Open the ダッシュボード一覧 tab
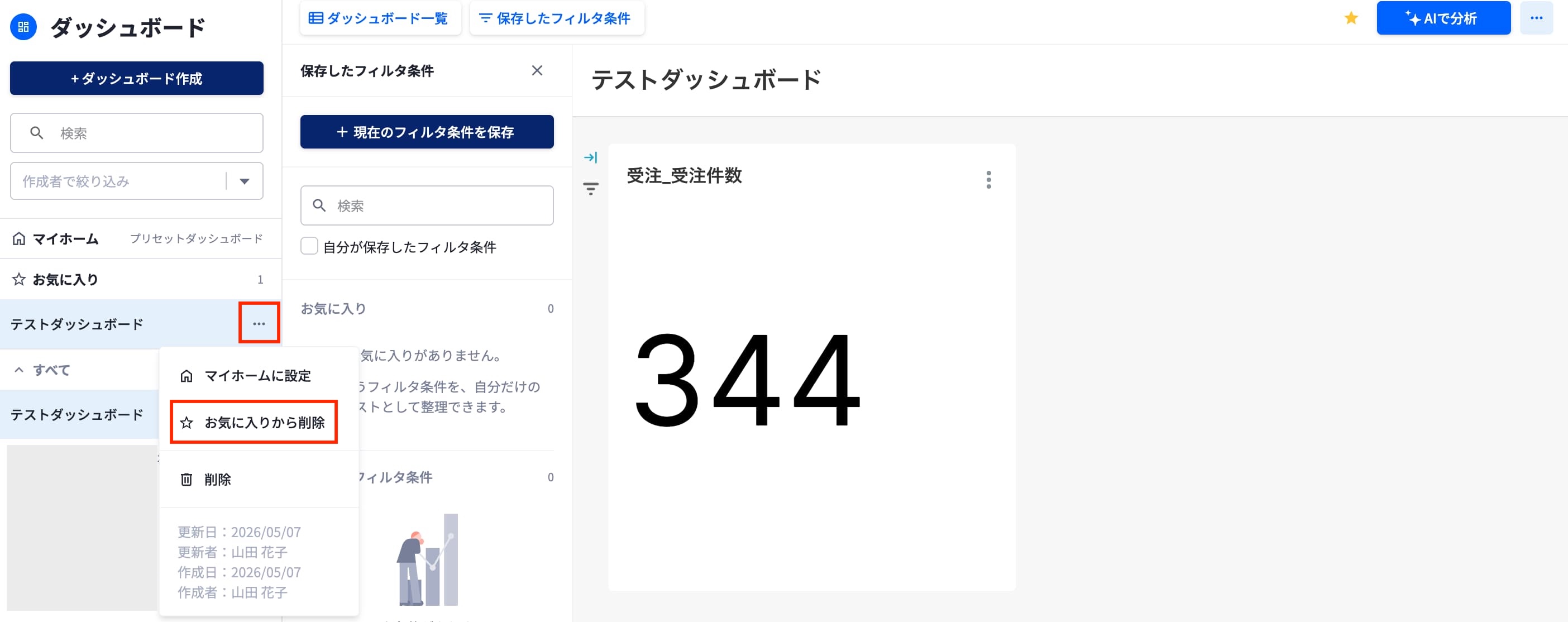 (380, 18)
